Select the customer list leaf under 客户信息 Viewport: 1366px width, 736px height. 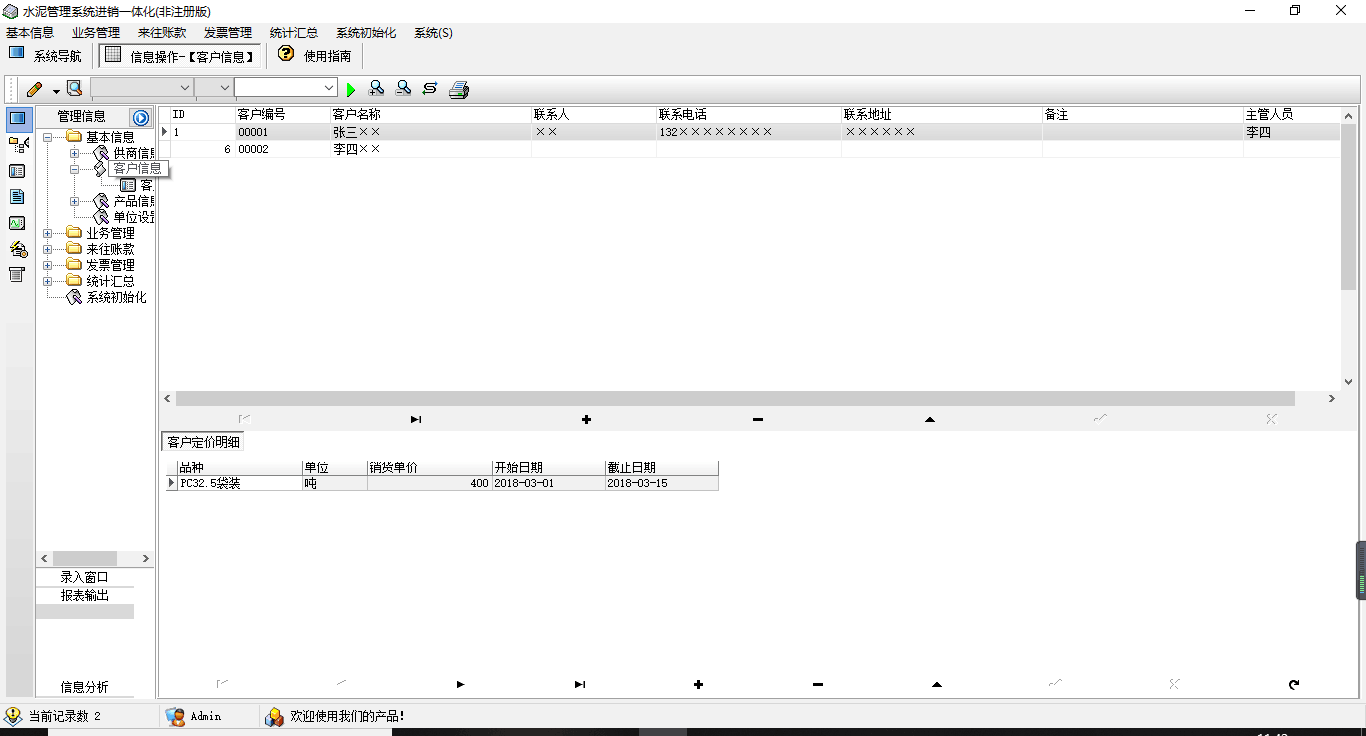pyautogui.click(x=137, y=185)
